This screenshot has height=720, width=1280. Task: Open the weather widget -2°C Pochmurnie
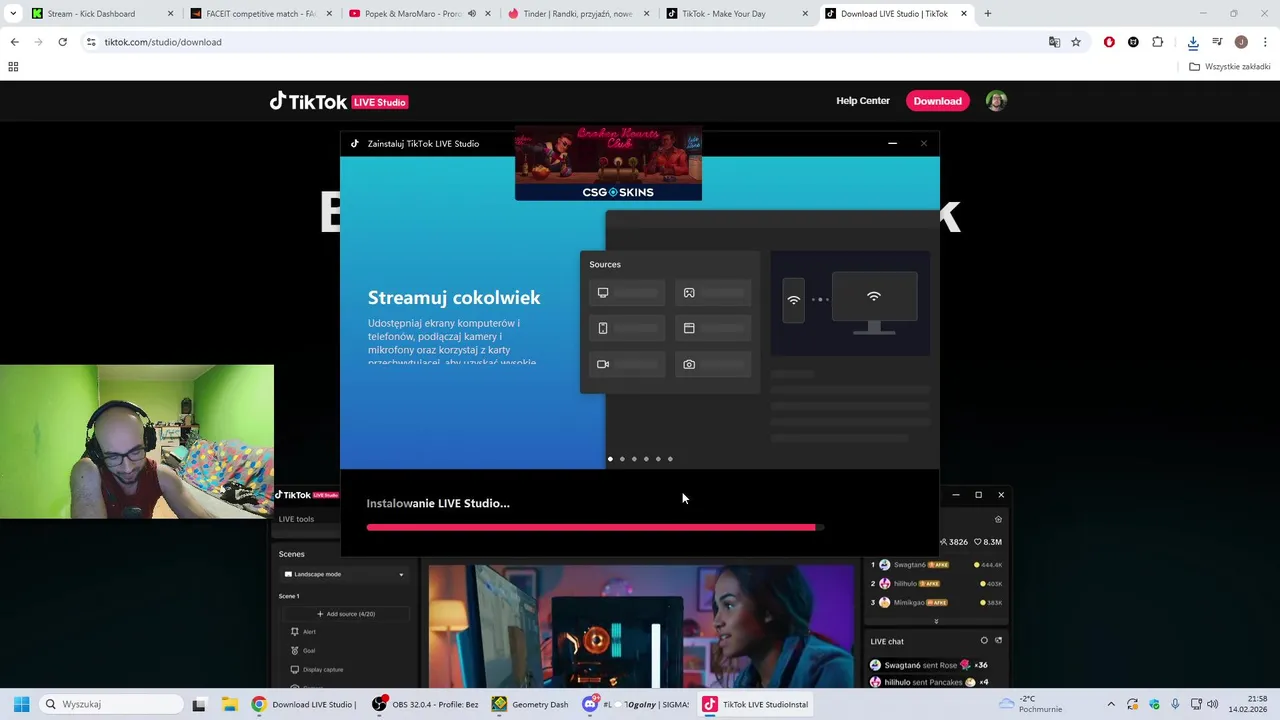point(1030,704)
